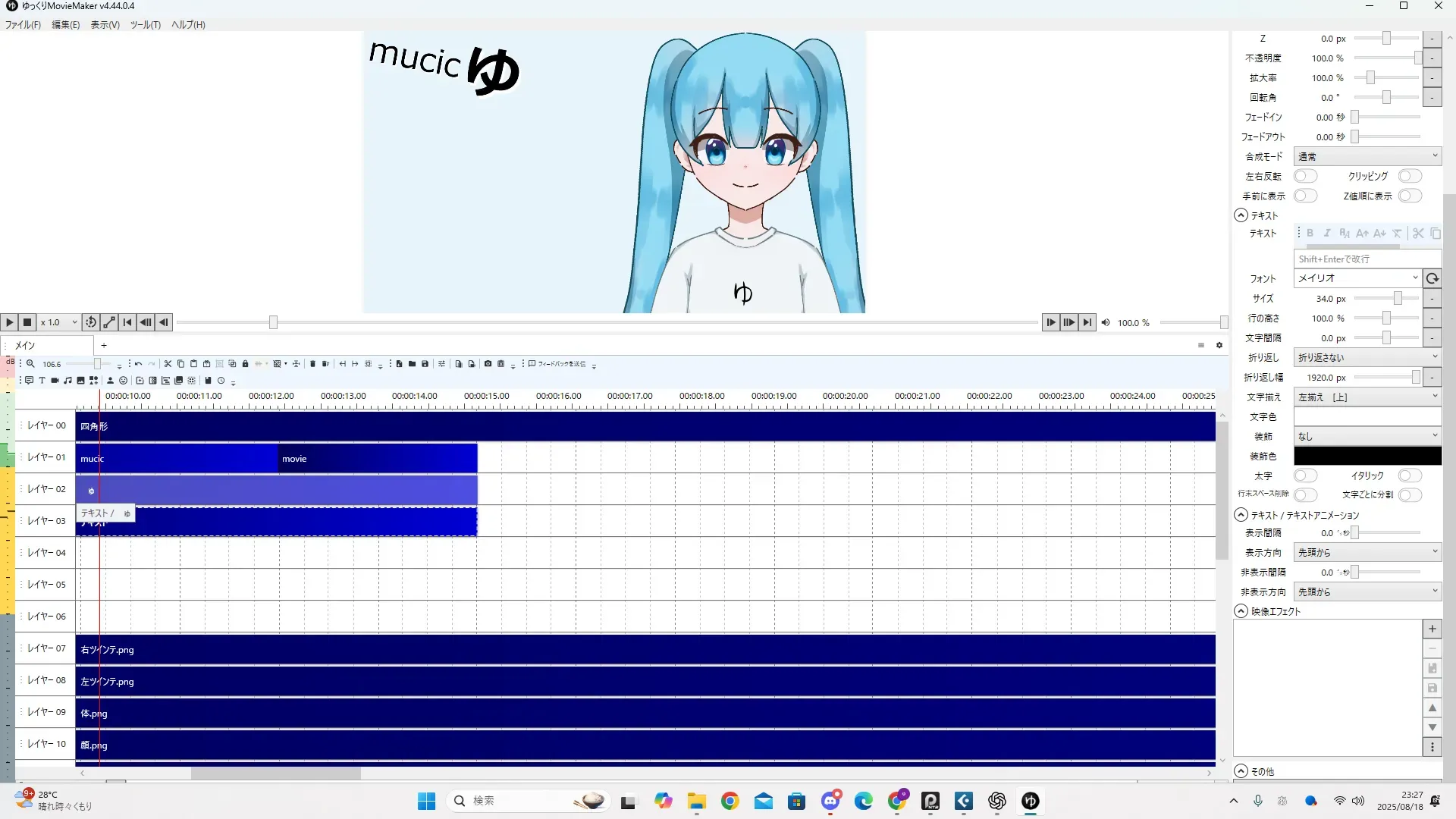
Task: Select the movie clip on レイヤー 01
Action: [377, 459]
